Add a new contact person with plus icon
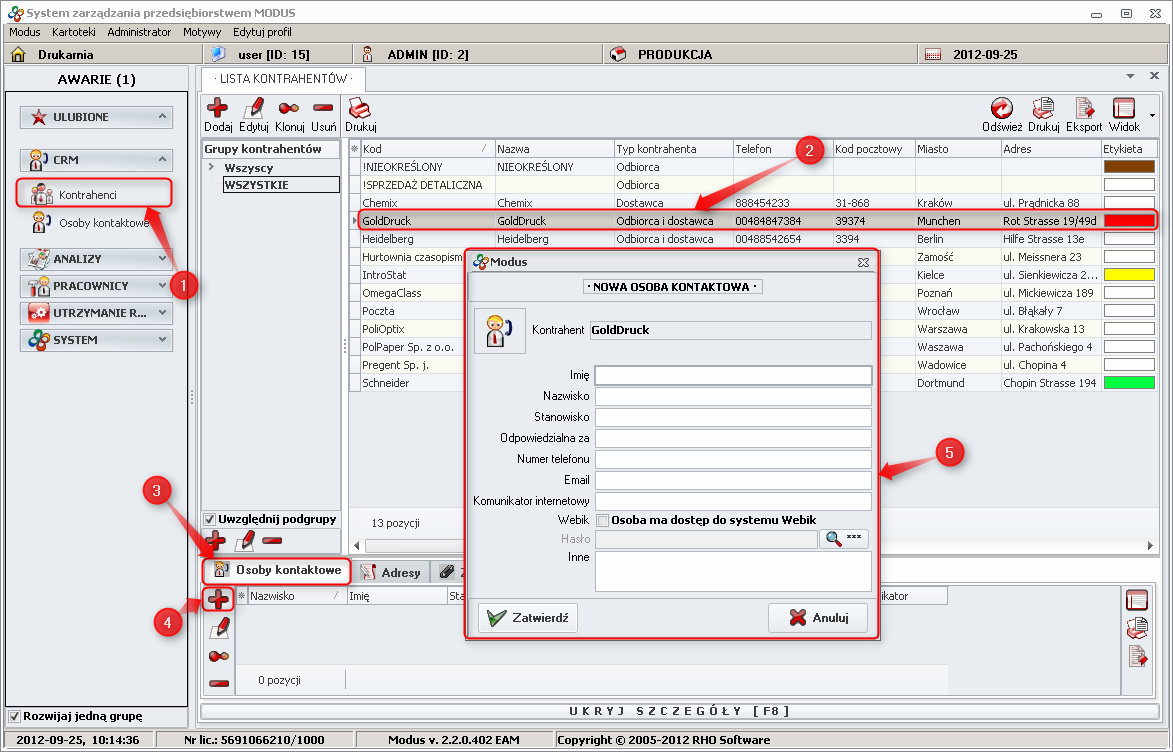This screenshot has width=1173, height=752. [x=219, y=599]
